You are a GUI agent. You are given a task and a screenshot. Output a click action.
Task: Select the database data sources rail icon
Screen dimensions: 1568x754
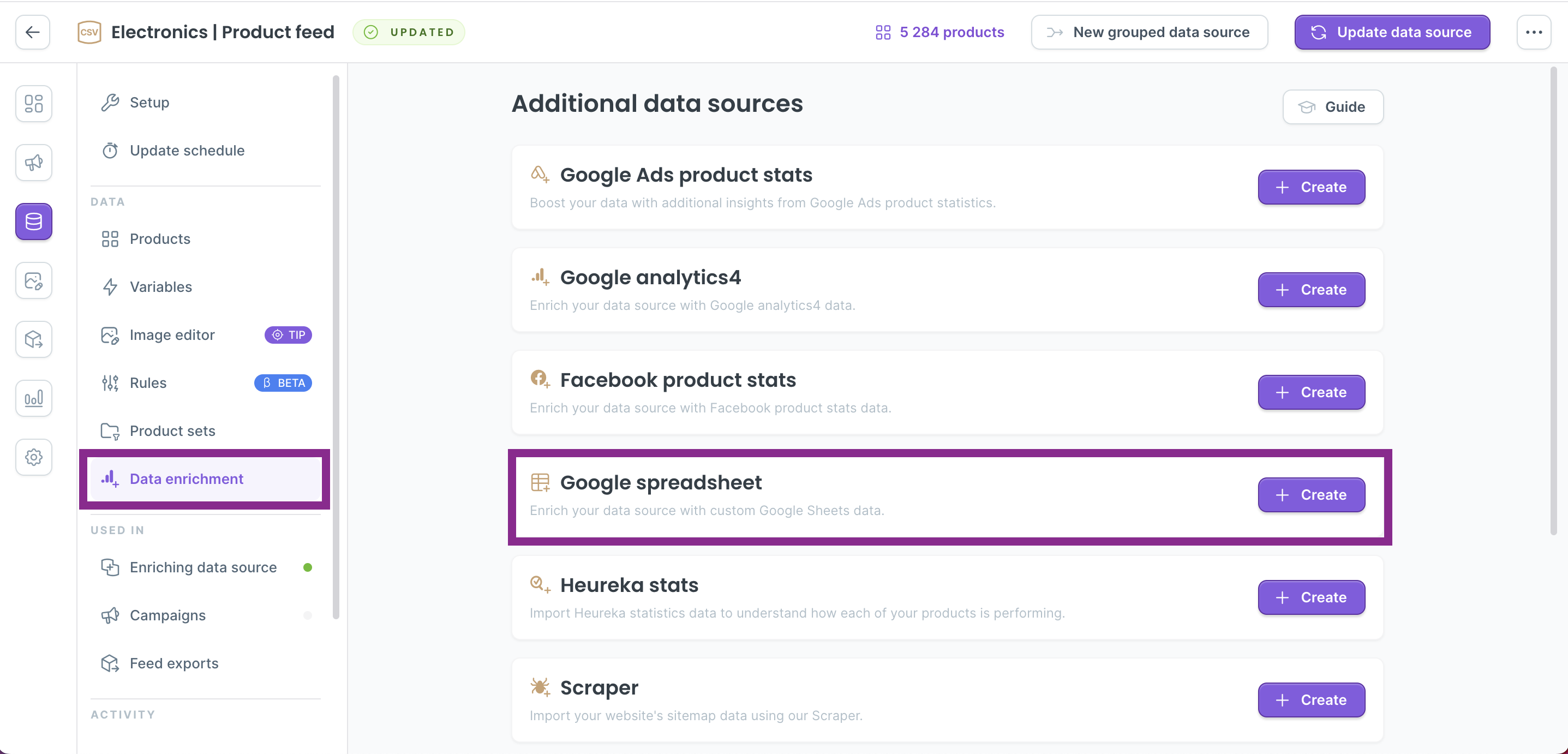click(33, 222)
